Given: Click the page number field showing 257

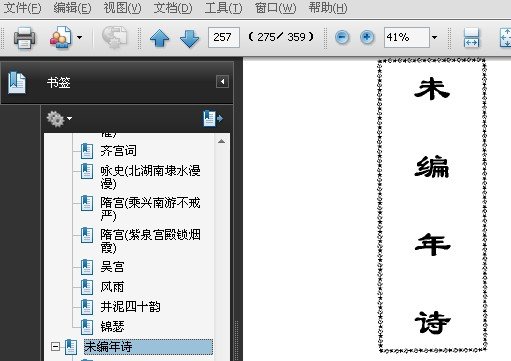Looking at the screenshot, I should click(x=224, y=37).
